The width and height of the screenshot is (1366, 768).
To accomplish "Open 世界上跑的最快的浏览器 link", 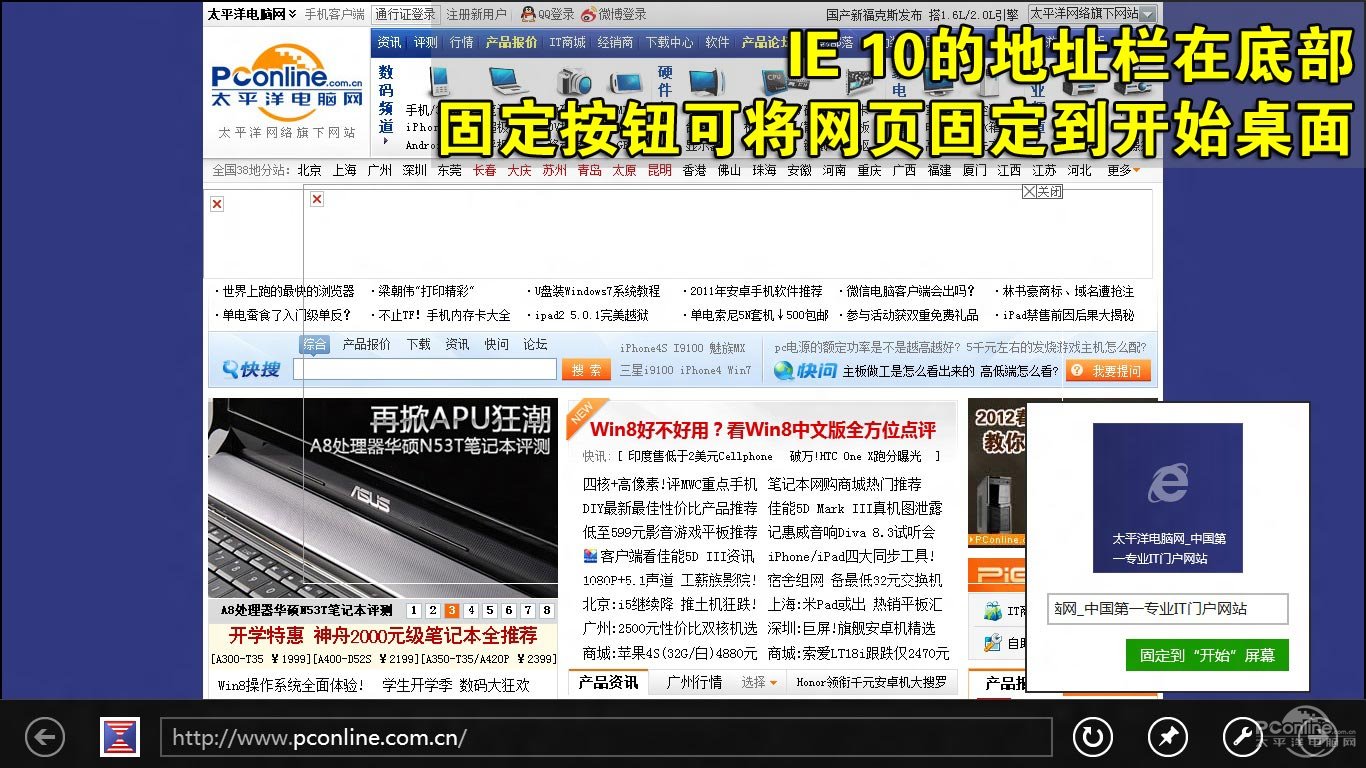I will coord(288,291).
